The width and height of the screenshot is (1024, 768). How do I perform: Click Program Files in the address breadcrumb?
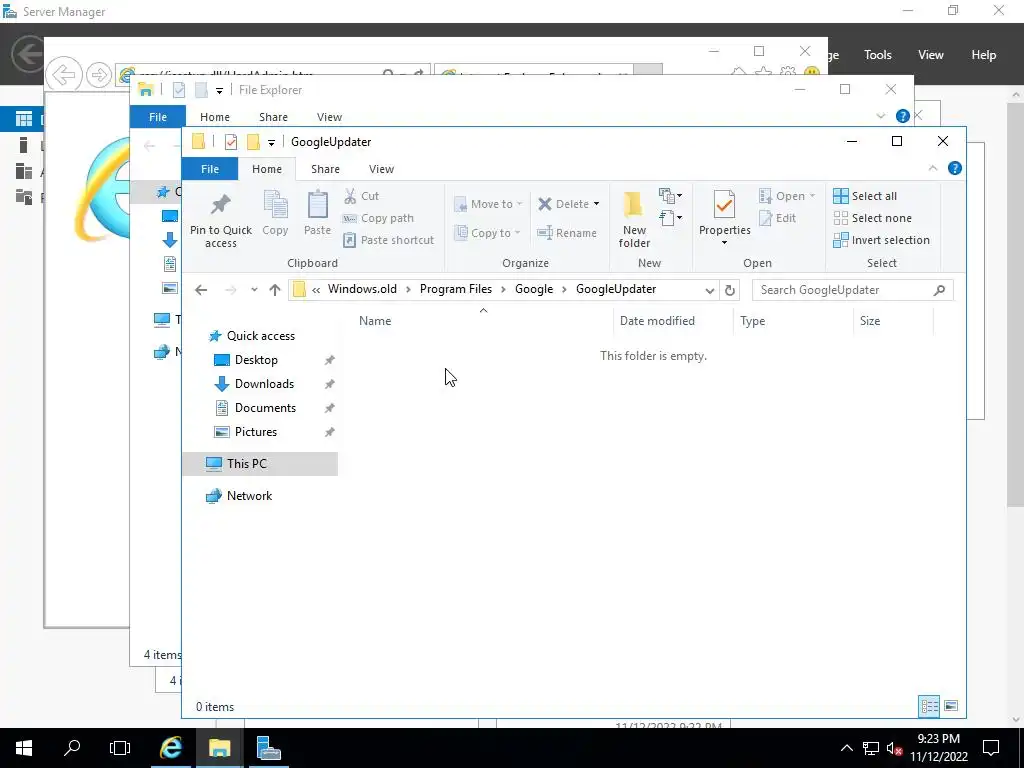[x=456, y=289]
